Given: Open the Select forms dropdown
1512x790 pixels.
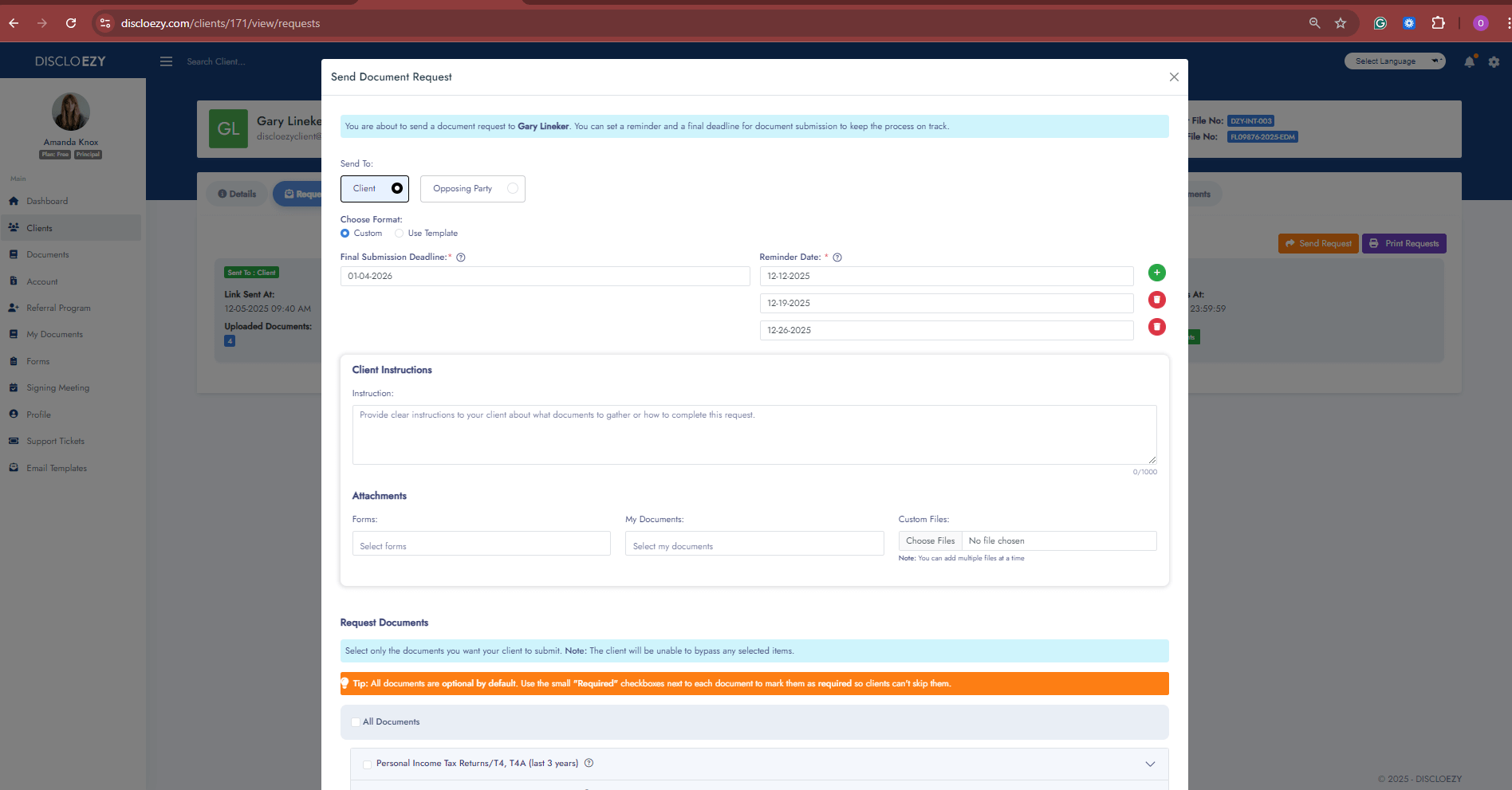Looking at the screenshot, I should tap(481, 544).
